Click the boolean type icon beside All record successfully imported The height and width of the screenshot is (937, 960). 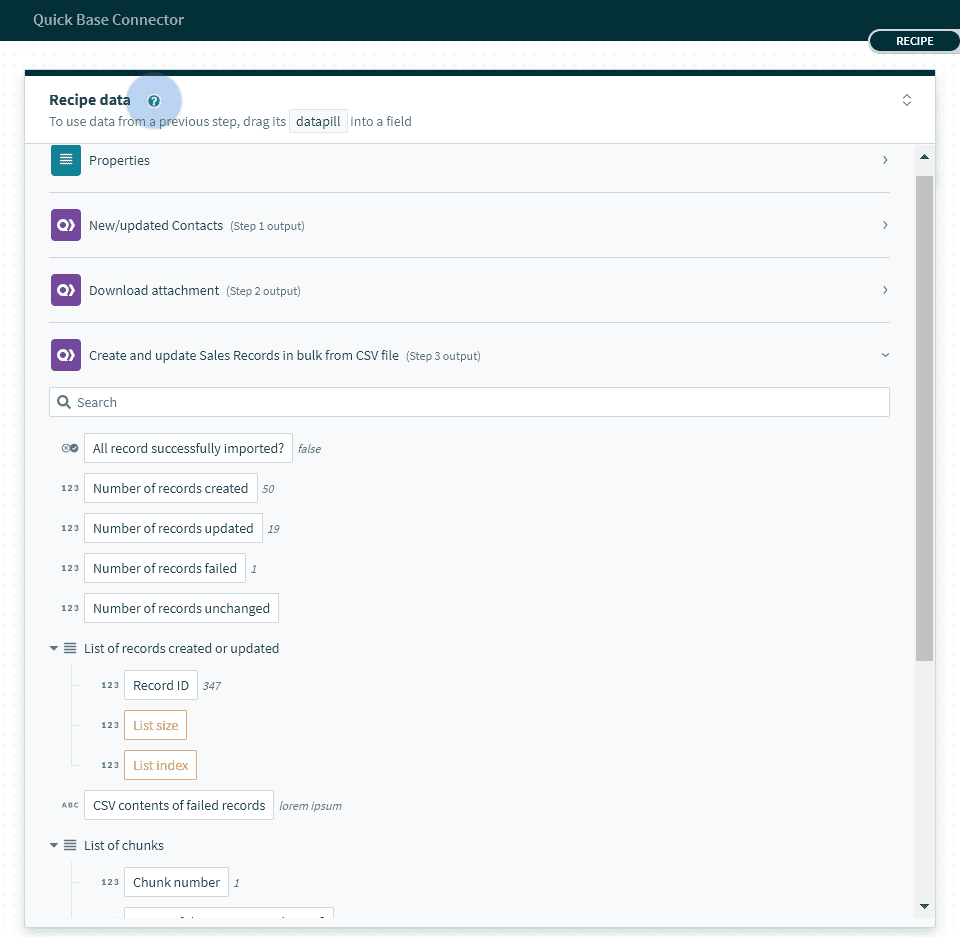[70, 449]
